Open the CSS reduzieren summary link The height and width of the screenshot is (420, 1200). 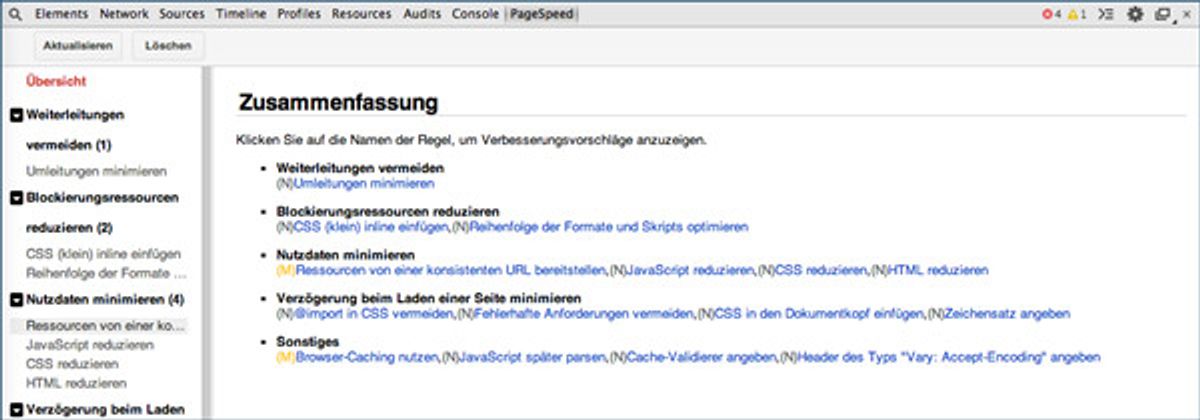click(x=818, y=270)
